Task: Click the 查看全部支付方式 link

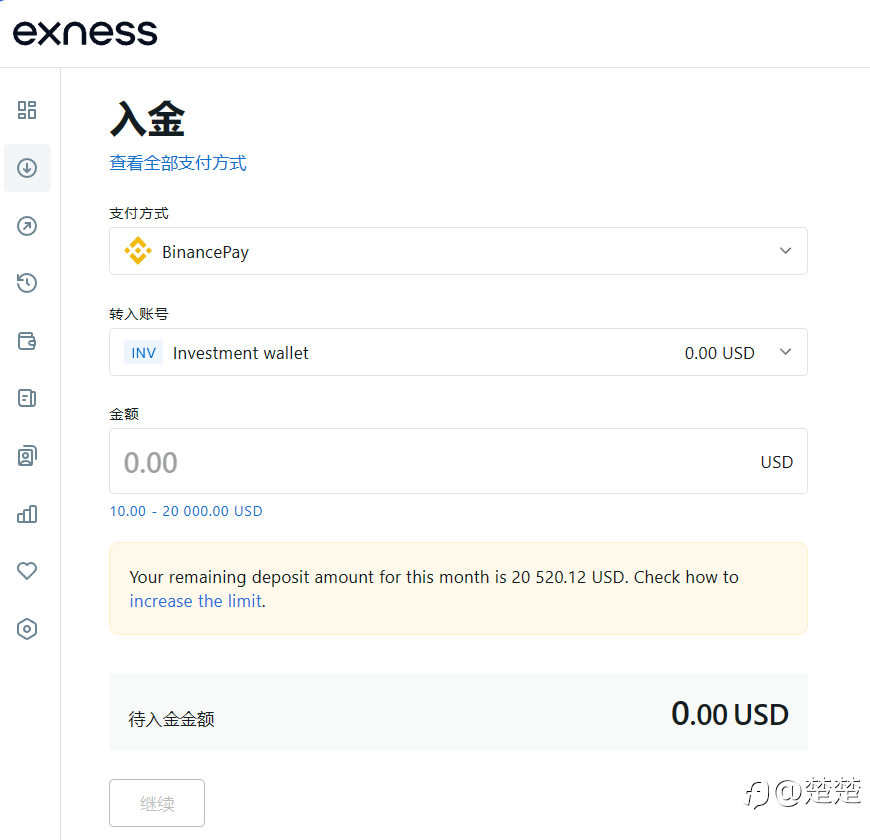Action: [178, 163]
